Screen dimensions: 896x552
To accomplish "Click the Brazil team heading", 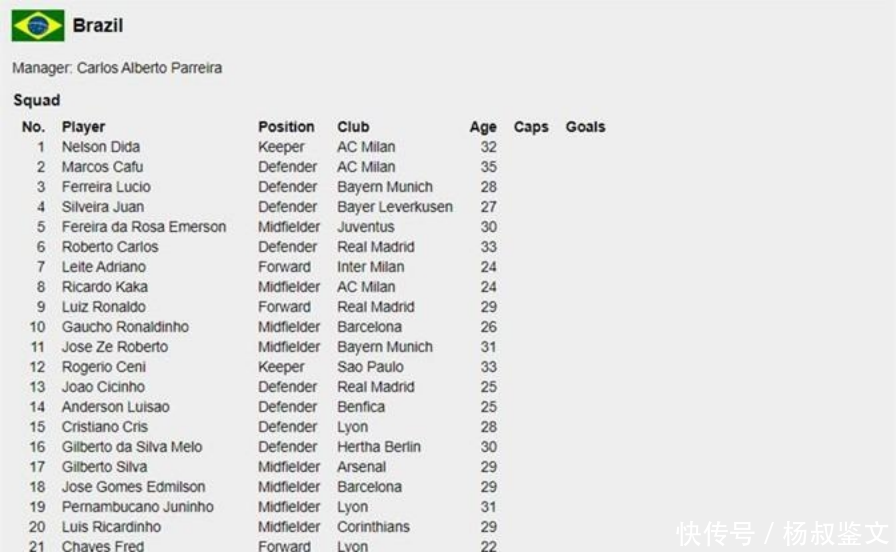I will pos(98,25).
